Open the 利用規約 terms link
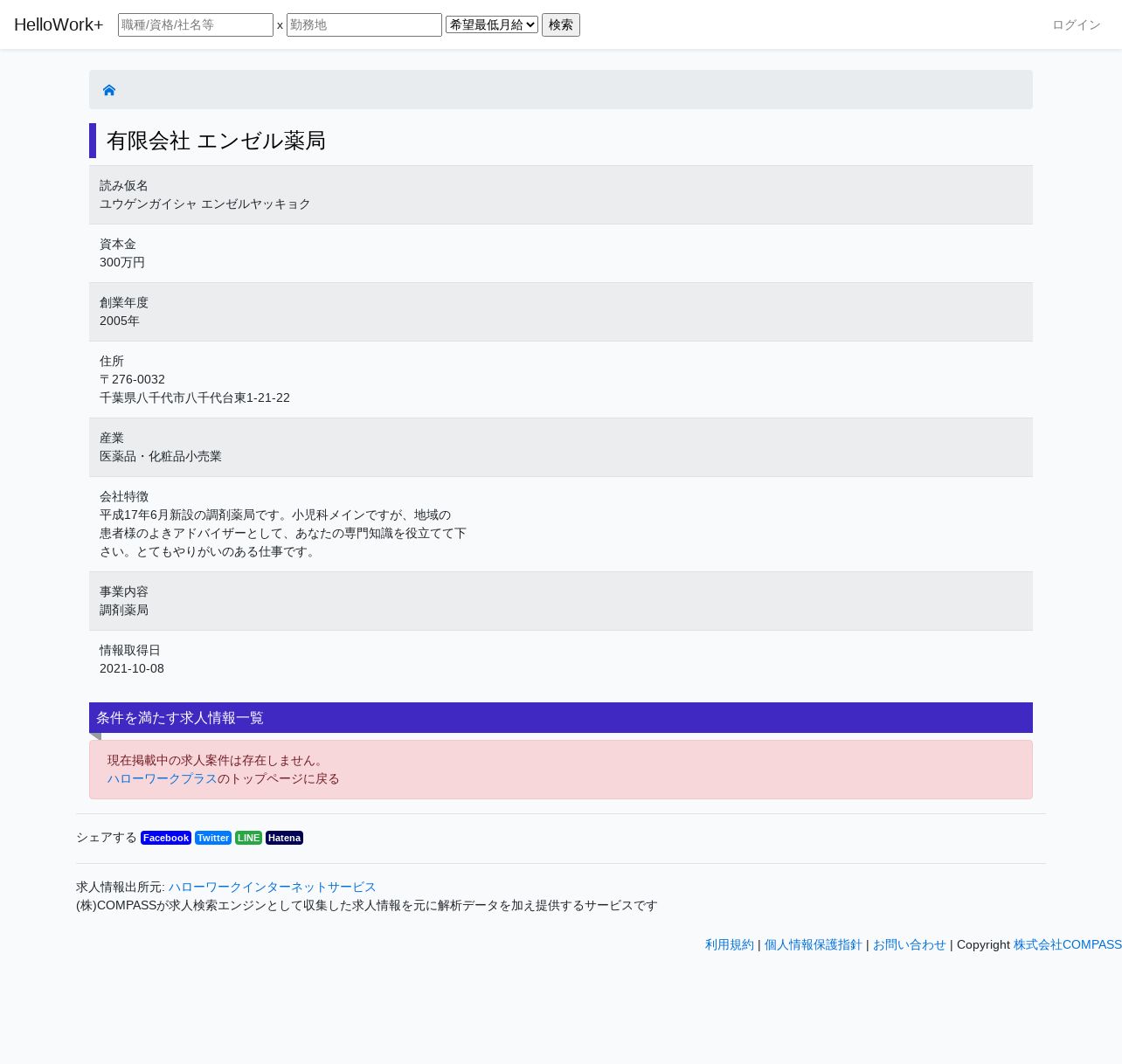1122x1064 pixels. pos(730,944)
